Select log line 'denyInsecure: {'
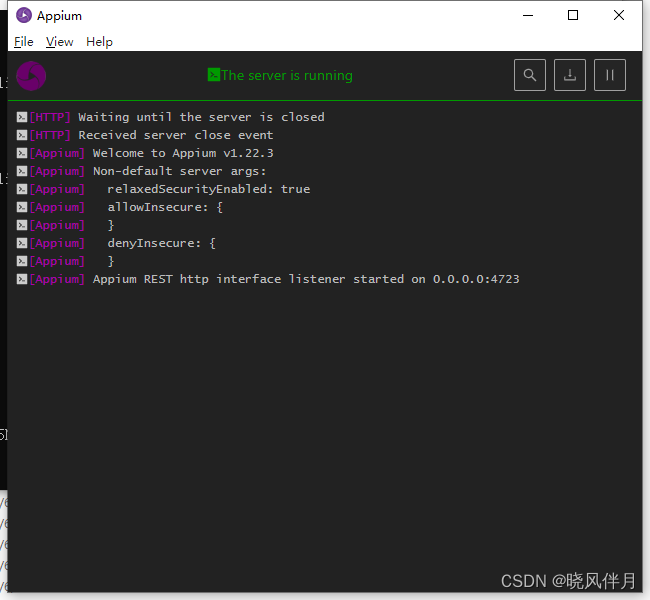This screenshot has width=650, height=600. click(162, 243)
